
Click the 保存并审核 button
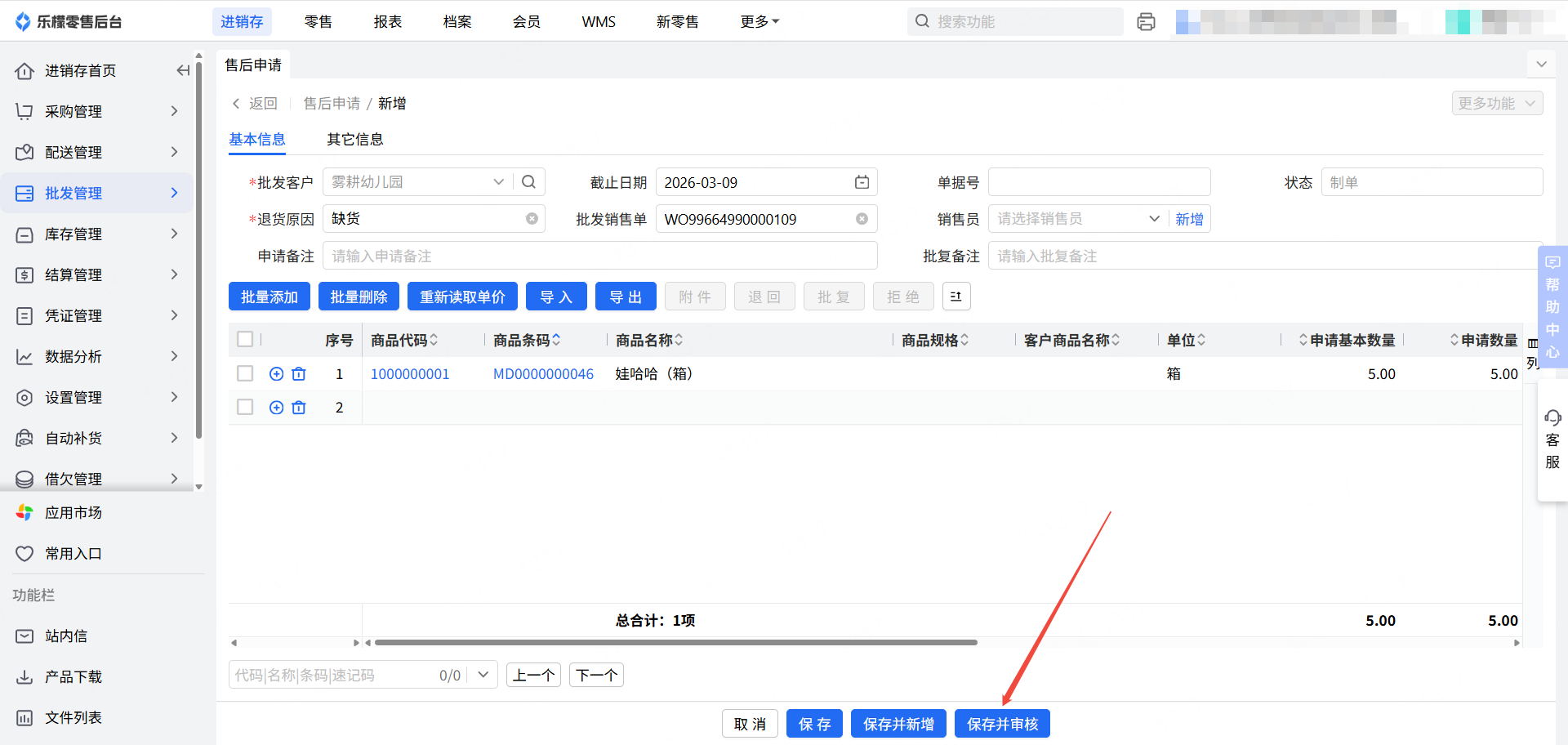pyautogui.click(x=1002, y=724)
